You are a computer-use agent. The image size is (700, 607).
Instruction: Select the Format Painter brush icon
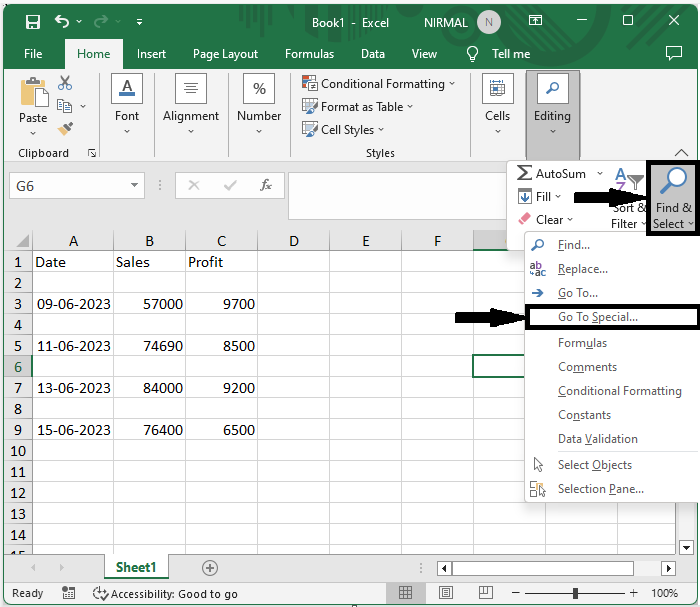(65, 129)
